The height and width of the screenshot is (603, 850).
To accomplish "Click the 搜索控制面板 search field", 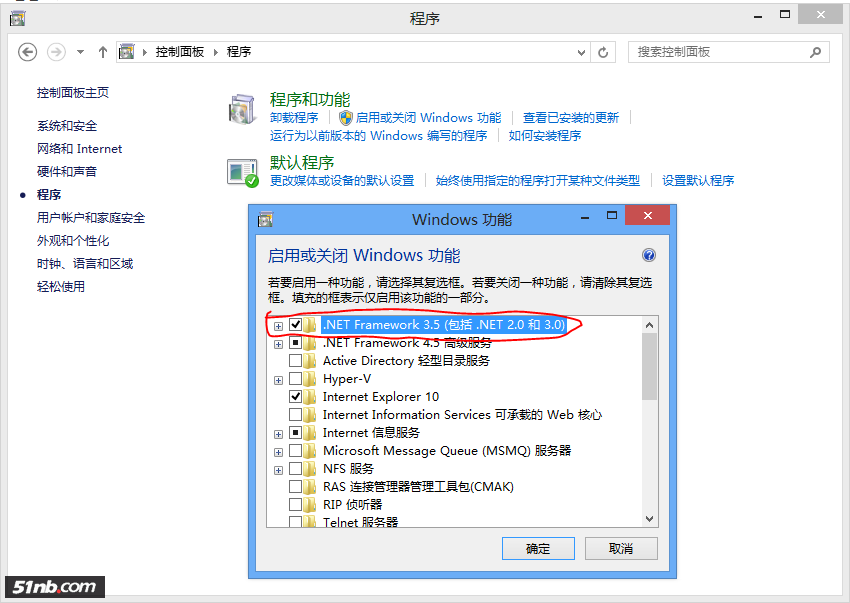I will [729, 52].
